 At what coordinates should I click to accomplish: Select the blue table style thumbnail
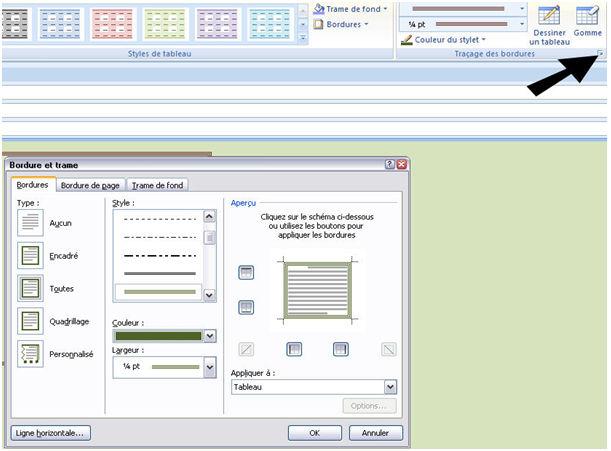click(60, 24)
